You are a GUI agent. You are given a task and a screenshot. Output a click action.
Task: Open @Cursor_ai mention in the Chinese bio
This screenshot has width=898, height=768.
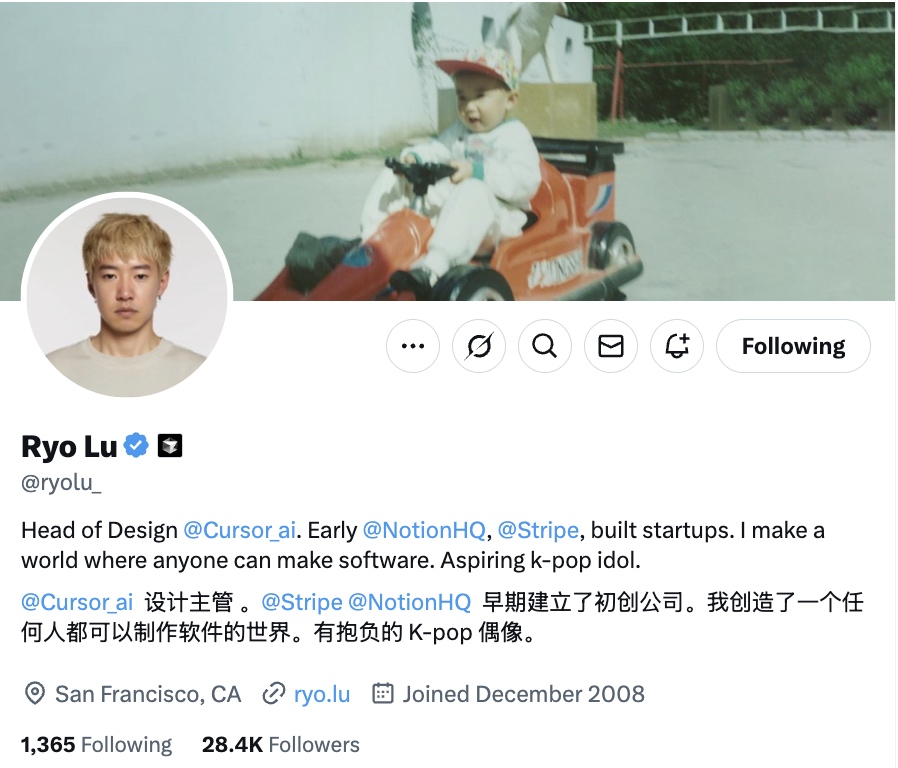[x=77, y=602]
